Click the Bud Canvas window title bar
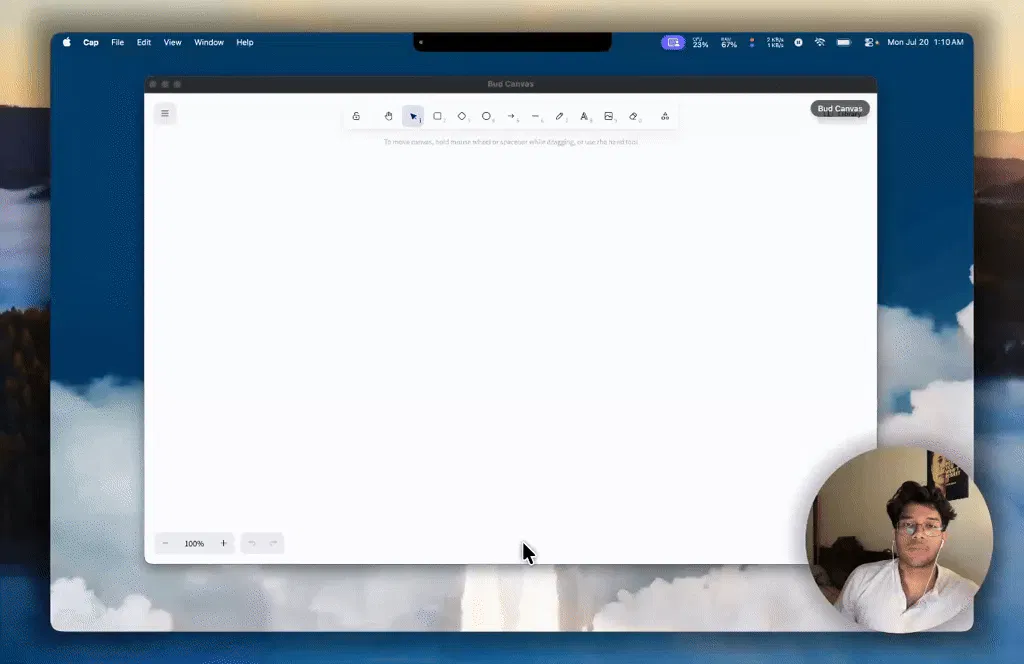 click(x=511, y=84)
